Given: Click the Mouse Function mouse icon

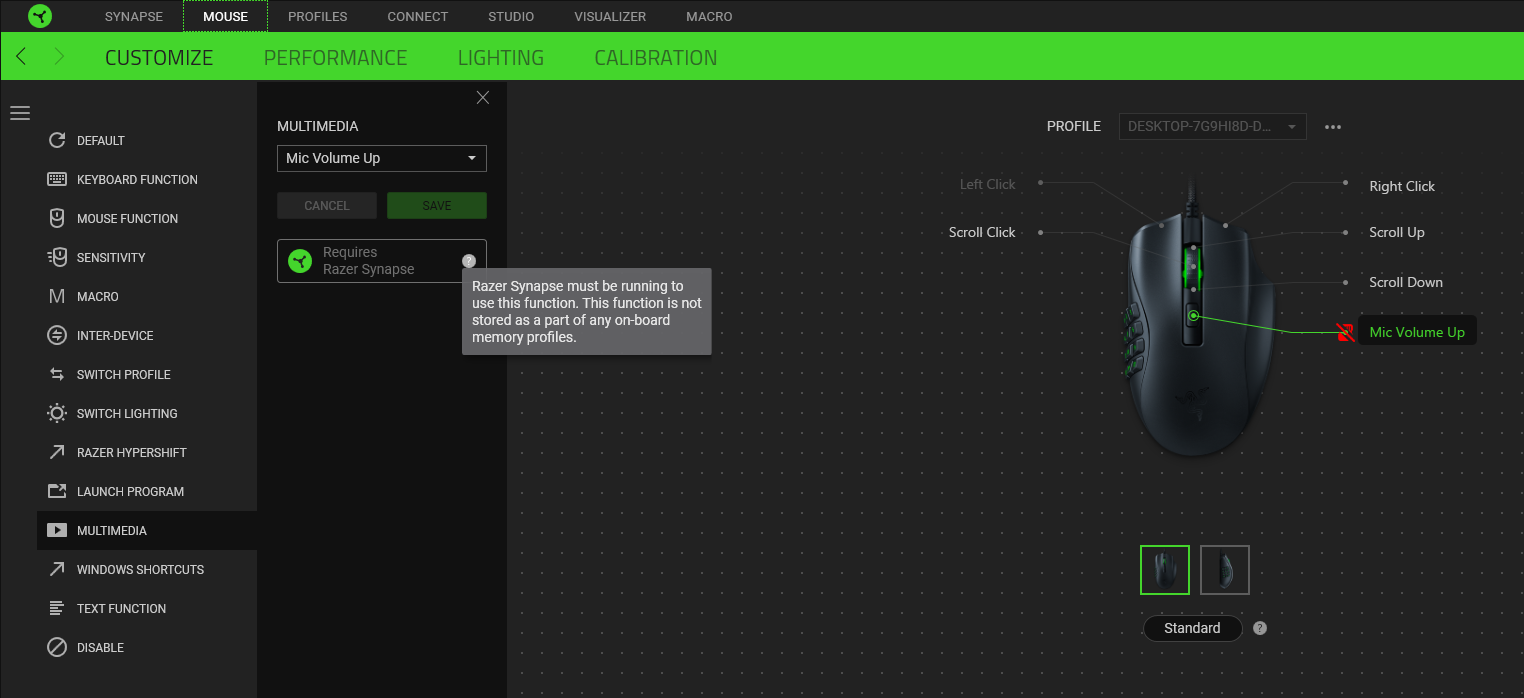Looking at the screenshot, I should click(57, 218).
